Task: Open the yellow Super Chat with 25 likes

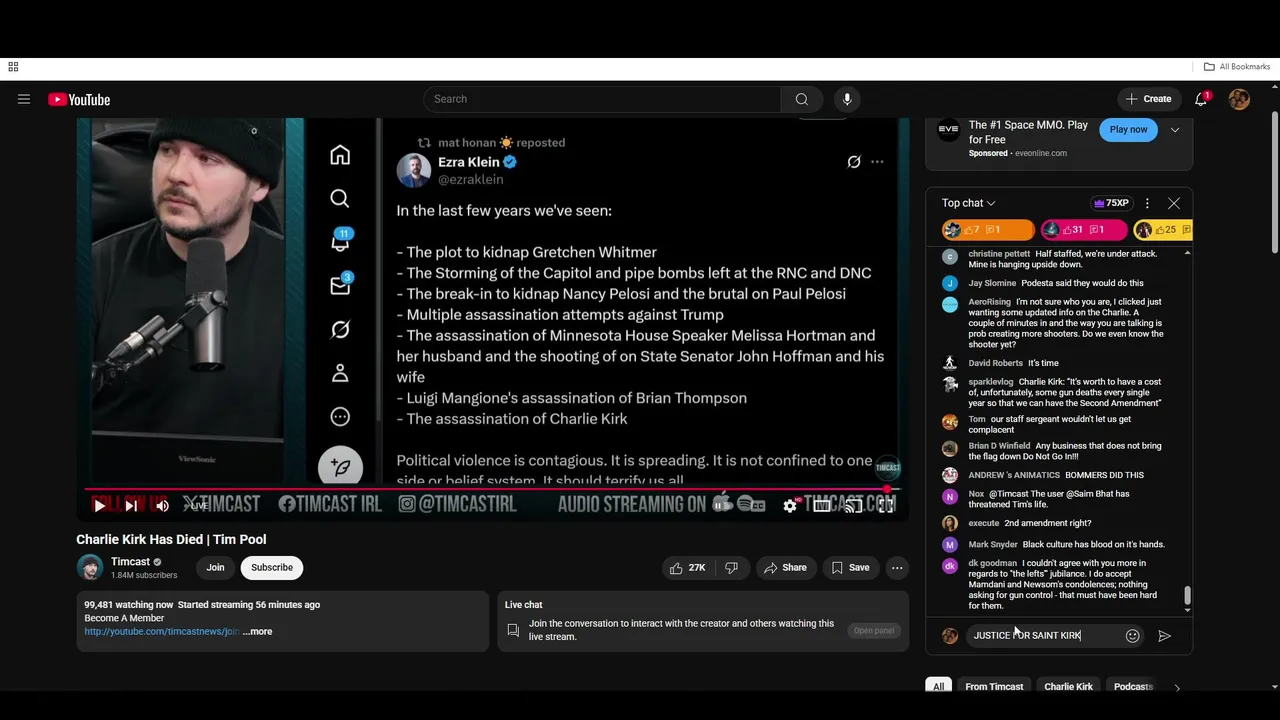Action: pyautogui.click(x=1163, y=230)
